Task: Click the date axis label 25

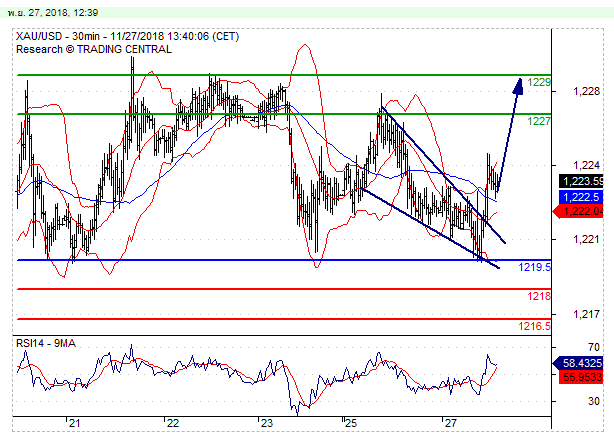Action: click(351, 423)
